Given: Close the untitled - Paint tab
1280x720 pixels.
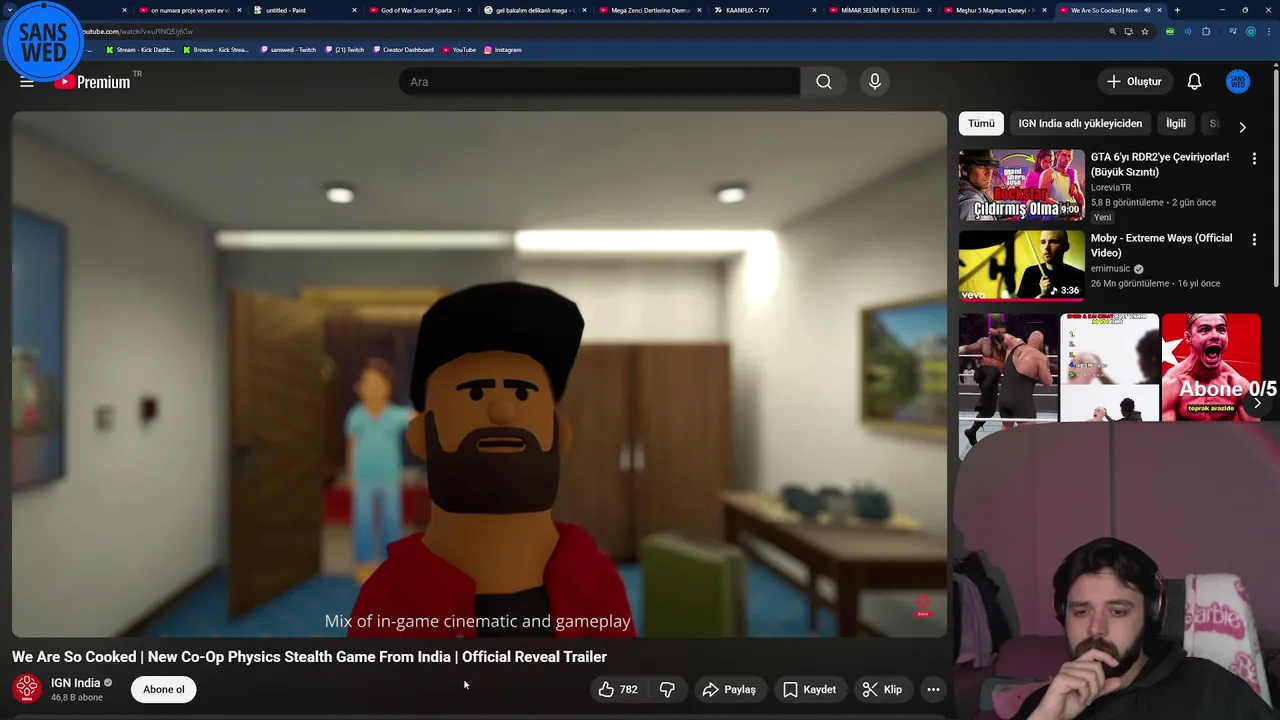Looking at the screenshot, I should click(x=354, y=10).
